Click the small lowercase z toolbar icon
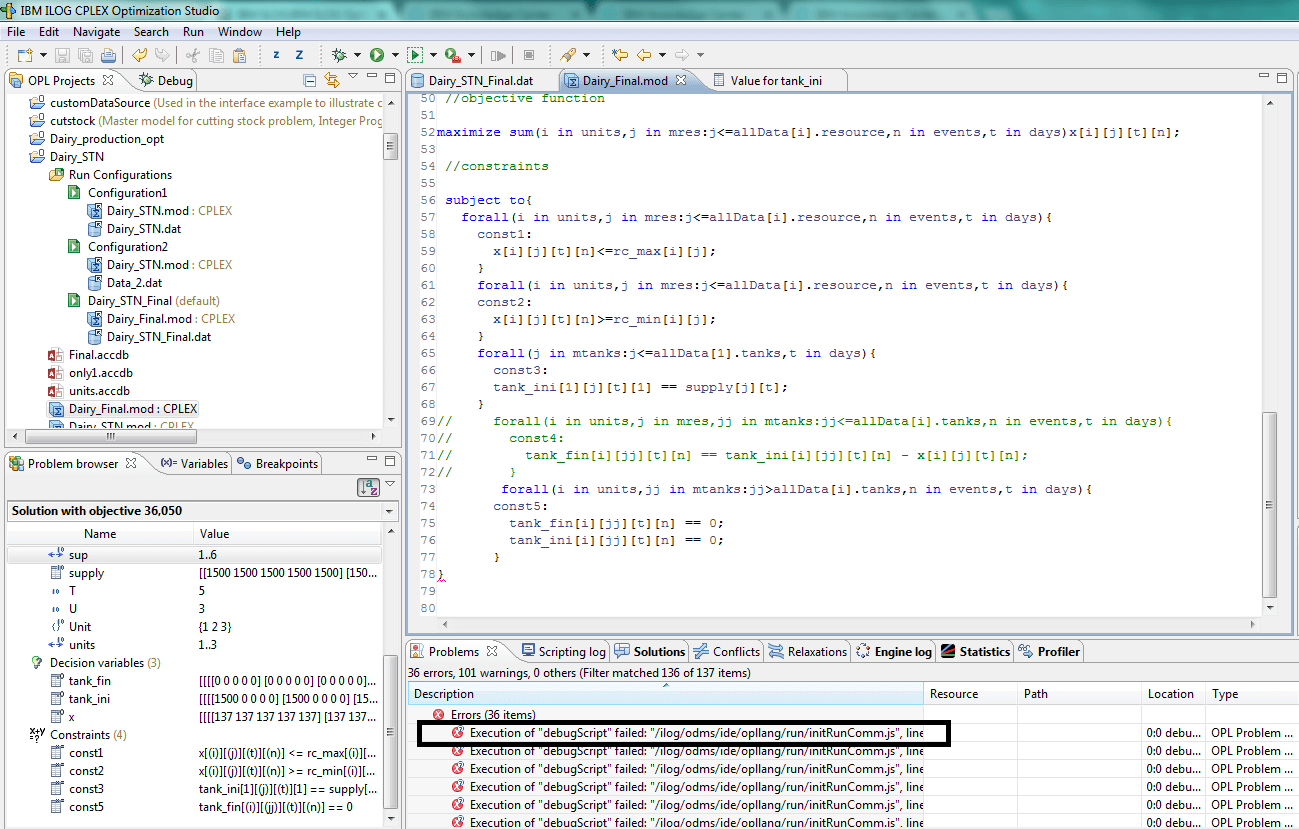 pos(275,55)
